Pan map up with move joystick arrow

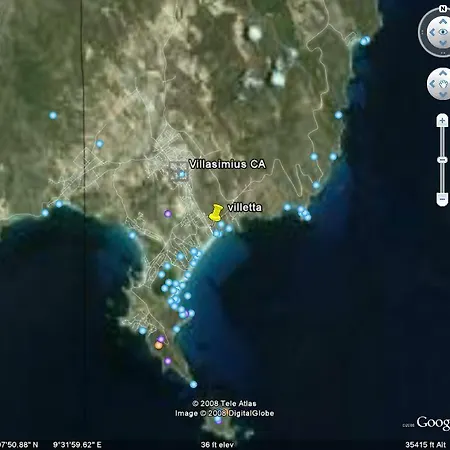[x=443, y=73]
